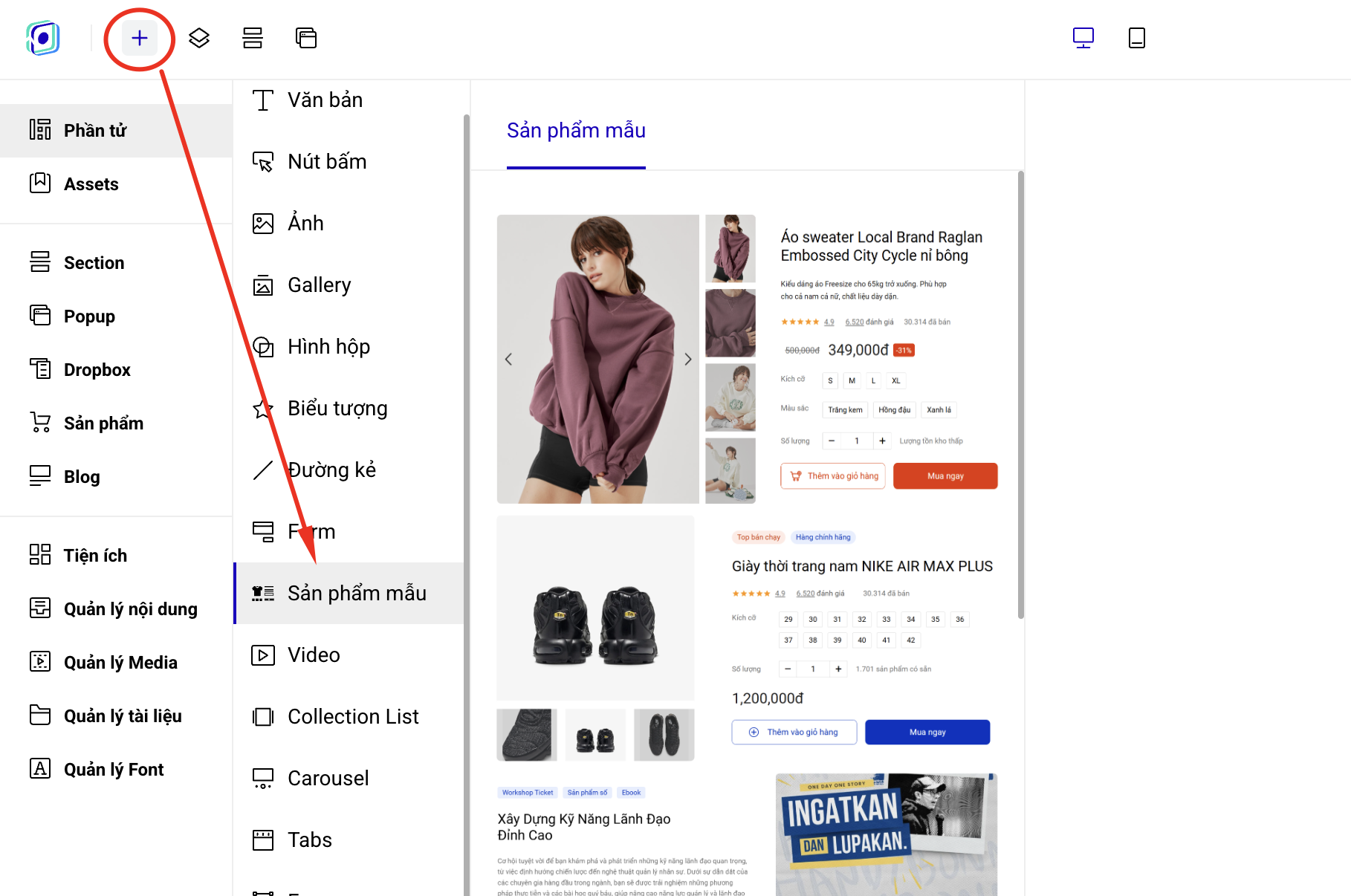Viewport: 1351px width, 896px height.
Task: Select the Video element
Action: (x=314, y=655)
